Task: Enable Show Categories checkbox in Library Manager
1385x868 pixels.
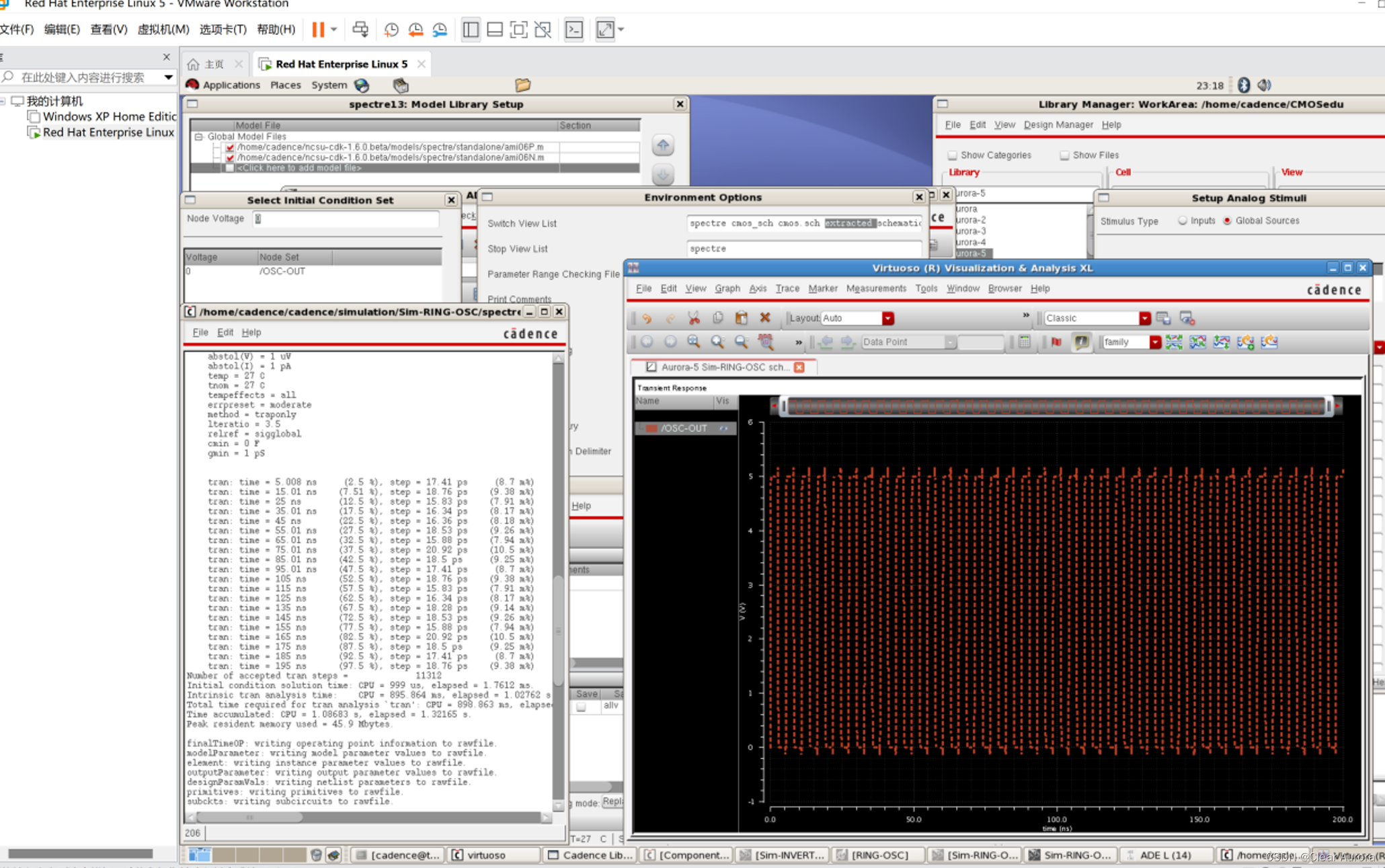Action: point(952,155)
